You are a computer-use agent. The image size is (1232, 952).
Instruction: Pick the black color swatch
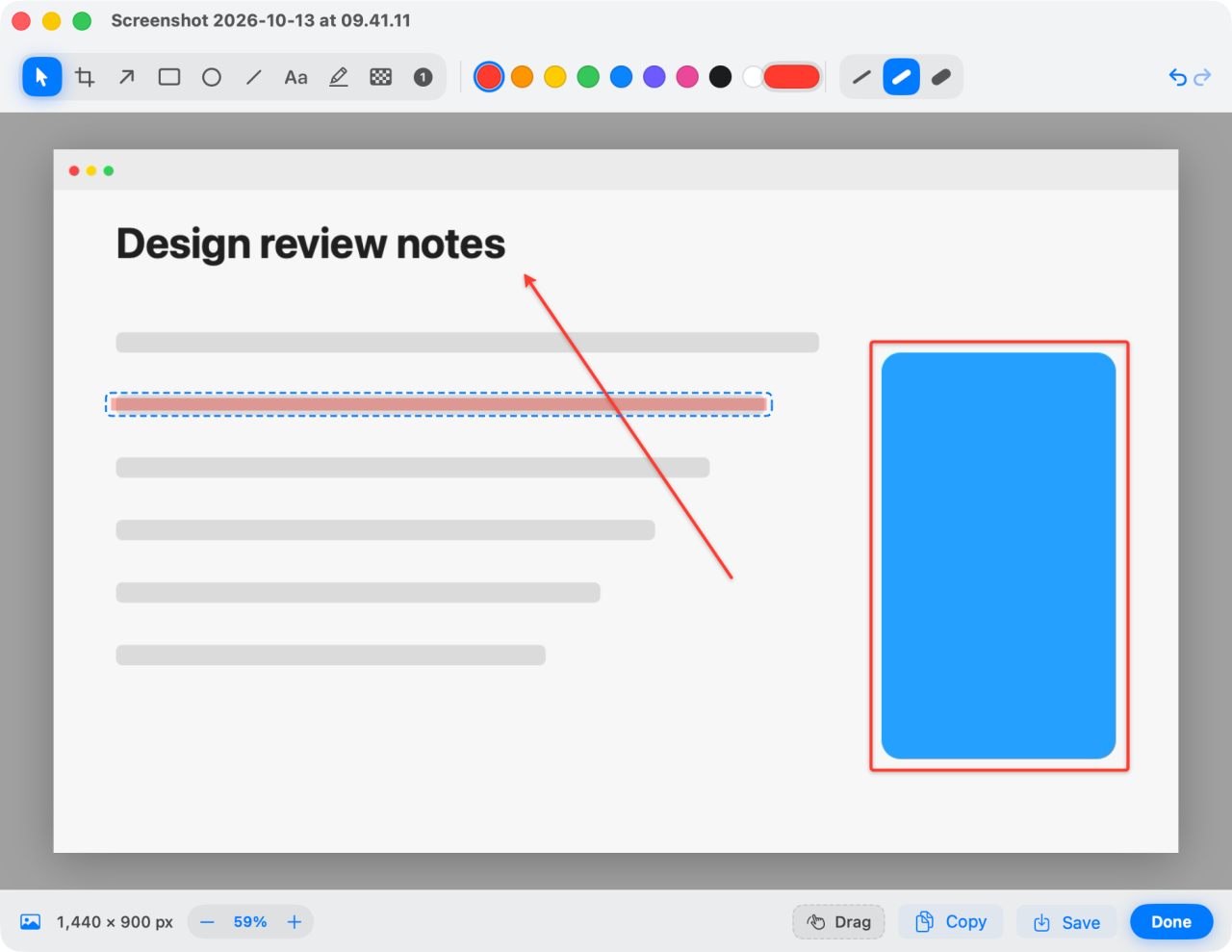(720, 77)
